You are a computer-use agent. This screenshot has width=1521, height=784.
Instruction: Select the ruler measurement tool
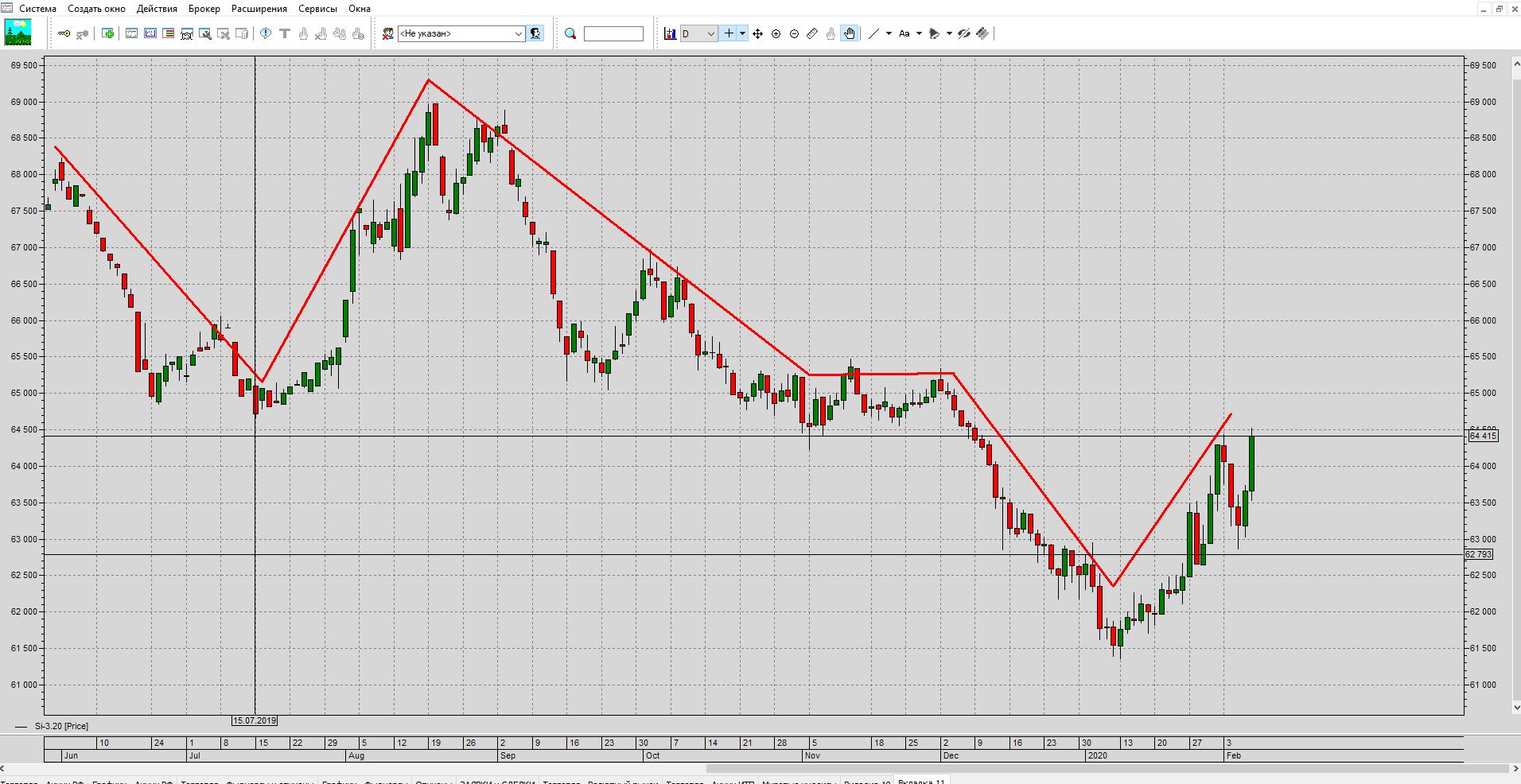point(812,33)
